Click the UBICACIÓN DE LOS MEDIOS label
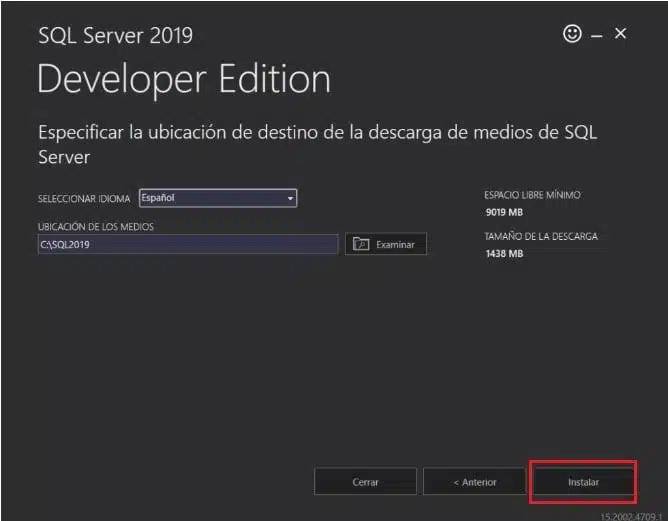This screenshot has height=521, width=668. [x=96, y=227]
